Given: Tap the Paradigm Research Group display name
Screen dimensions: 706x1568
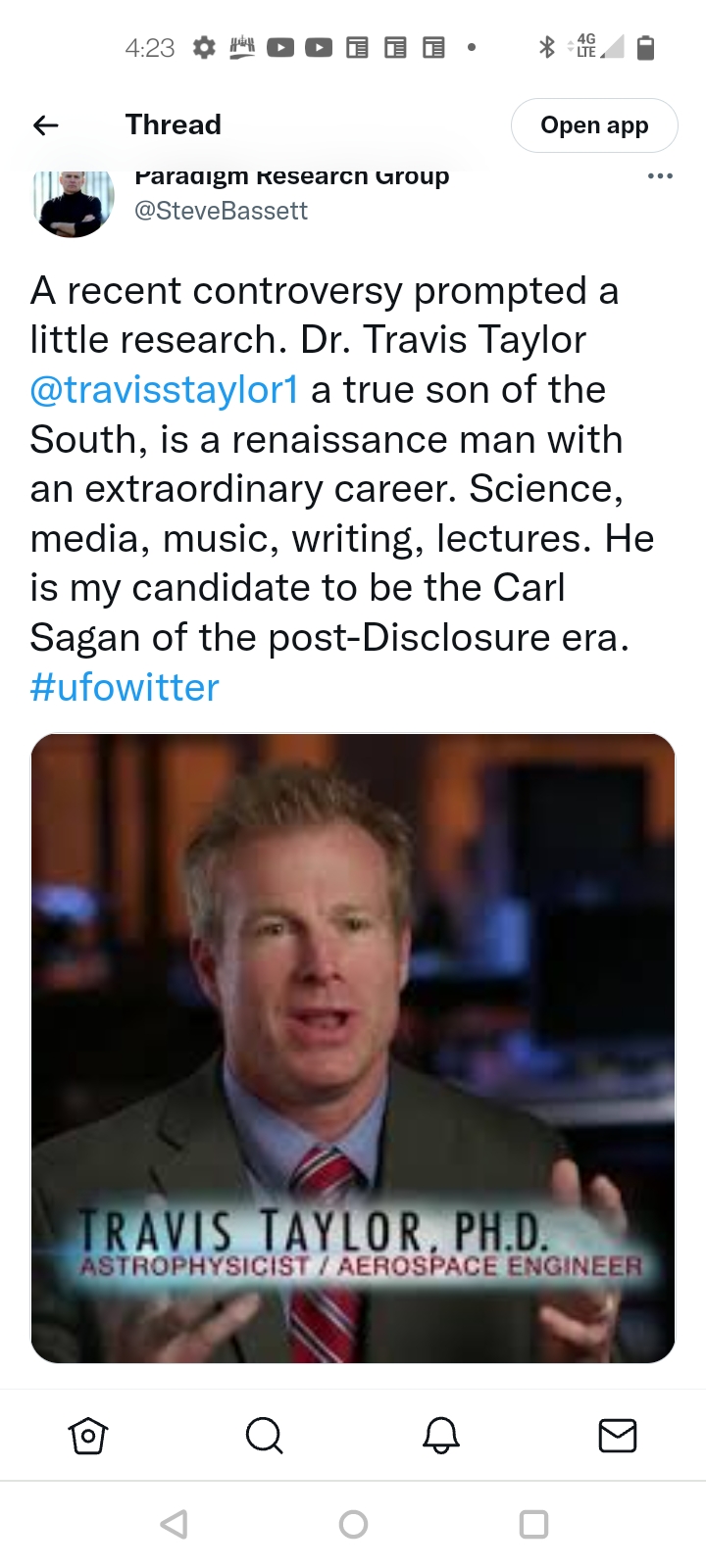Looking at the screenshot, I should coord(291,177).
